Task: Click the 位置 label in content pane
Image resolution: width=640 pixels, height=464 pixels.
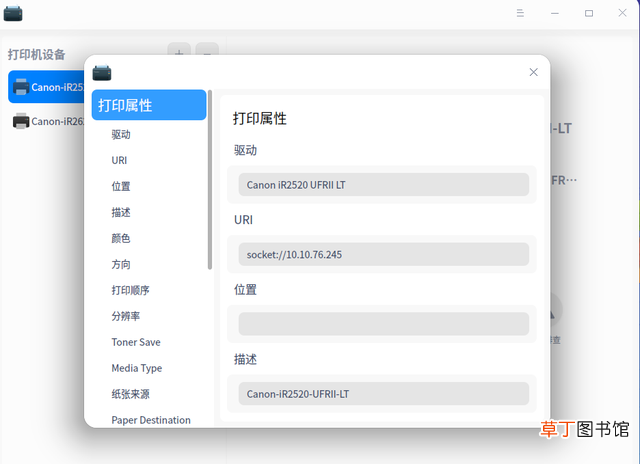Action: click(245, 290)
